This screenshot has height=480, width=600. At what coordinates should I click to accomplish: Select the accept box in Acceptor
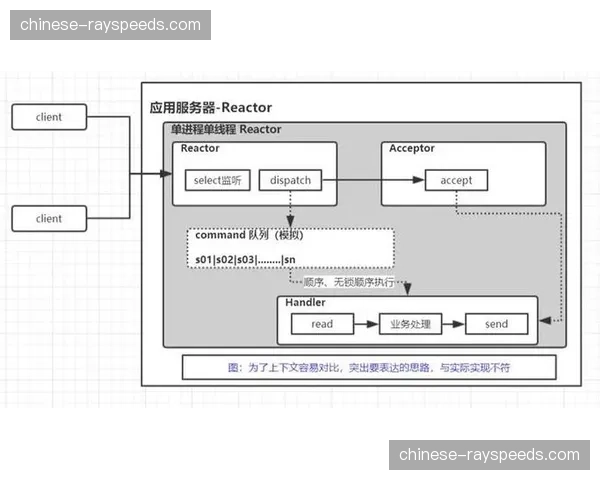click(x=456, y=181)
